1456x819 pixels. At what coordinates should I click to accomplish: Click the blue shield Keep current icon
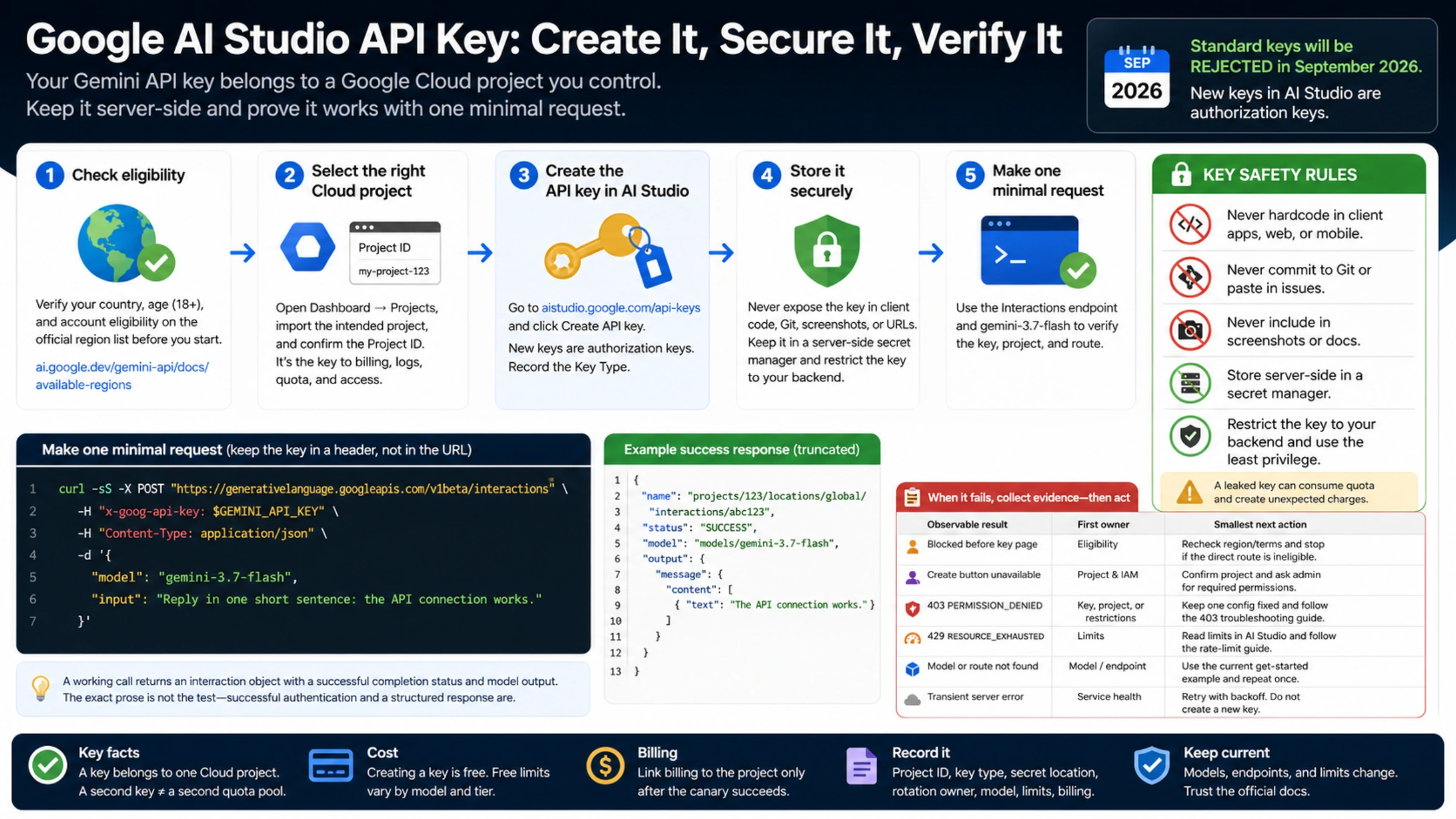(1151, 765)
